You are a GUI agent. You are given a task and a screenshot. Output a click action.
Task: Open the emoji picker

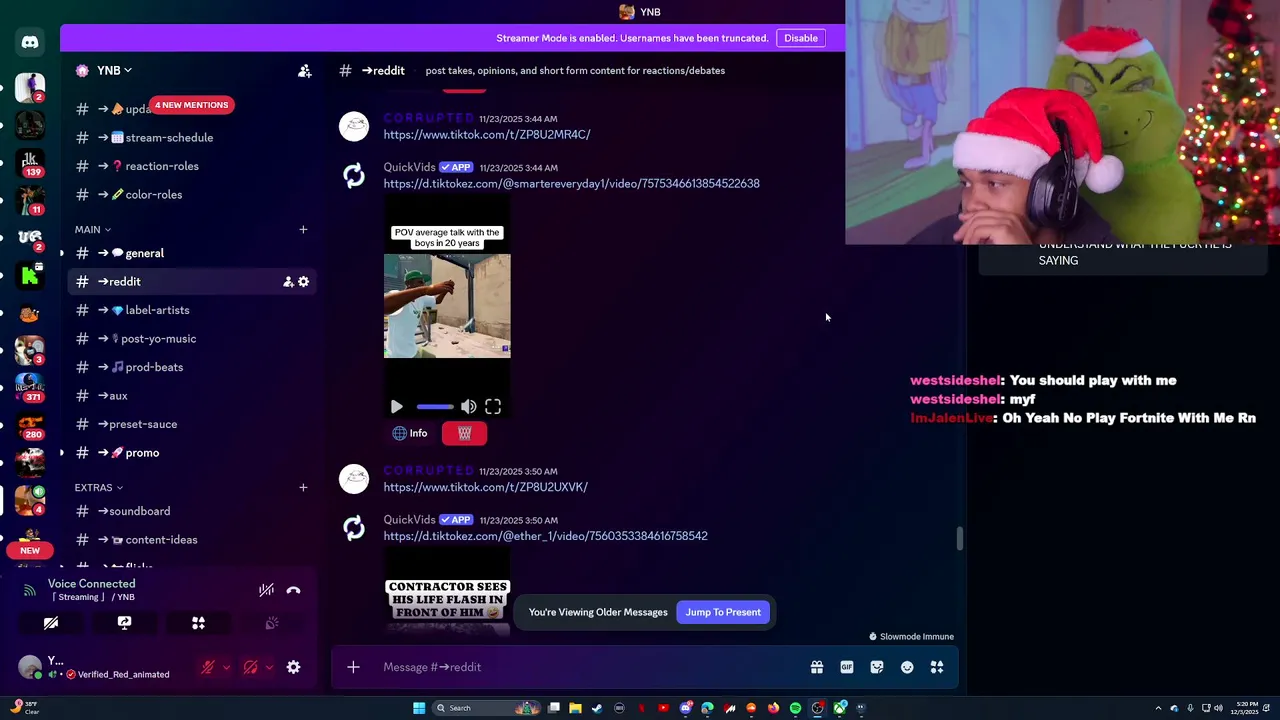[907, 667]
